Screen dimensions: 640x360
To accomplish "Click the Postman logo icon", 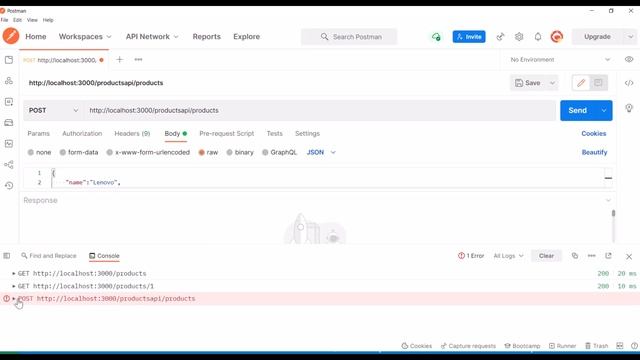I will (x=11, y=36).
